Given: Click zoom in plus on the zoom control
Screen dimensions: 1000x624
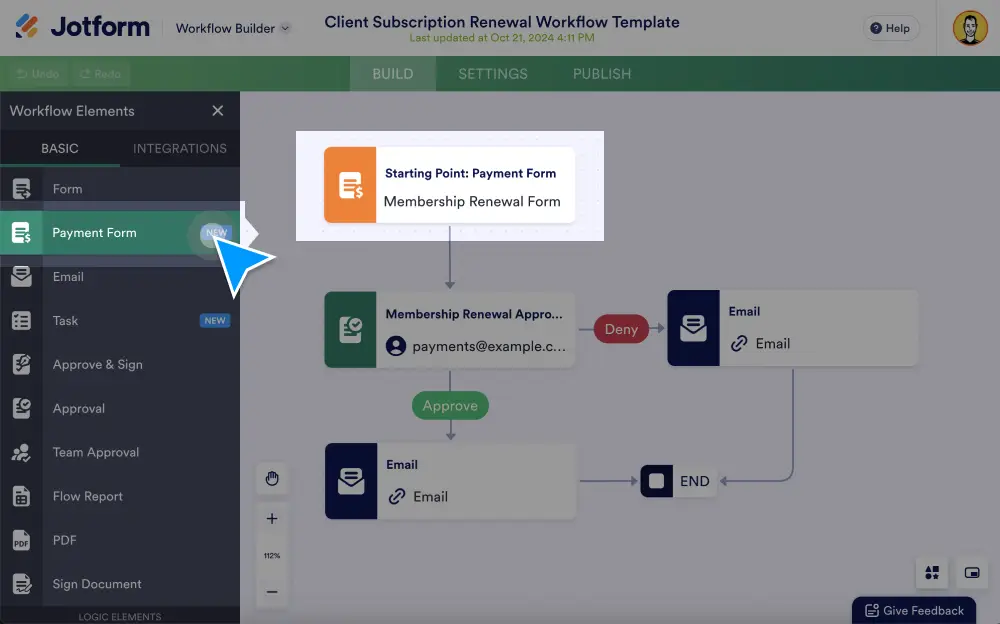Looking at the screenshot, I should pyautogui.click(x=272, y=518).
